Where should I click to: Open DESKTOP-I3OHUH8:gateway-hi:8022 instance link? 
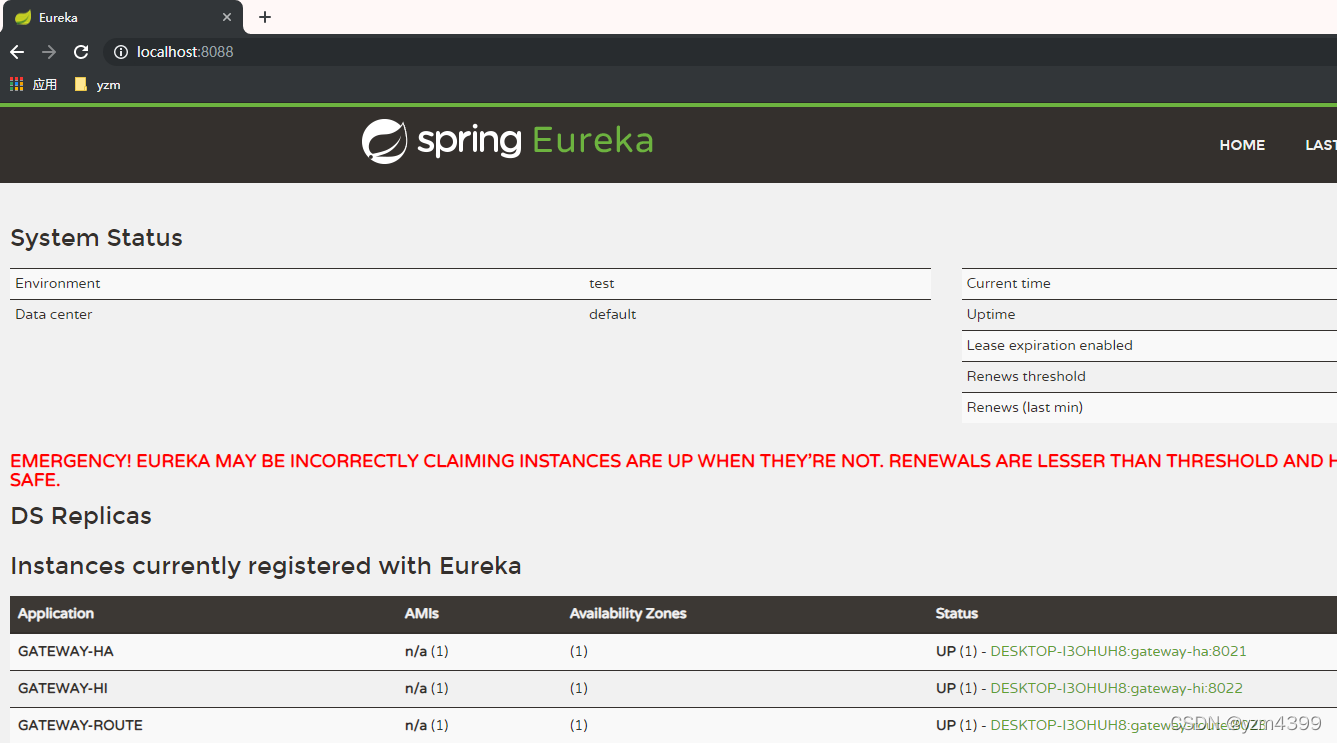(x=1116, y=688)
